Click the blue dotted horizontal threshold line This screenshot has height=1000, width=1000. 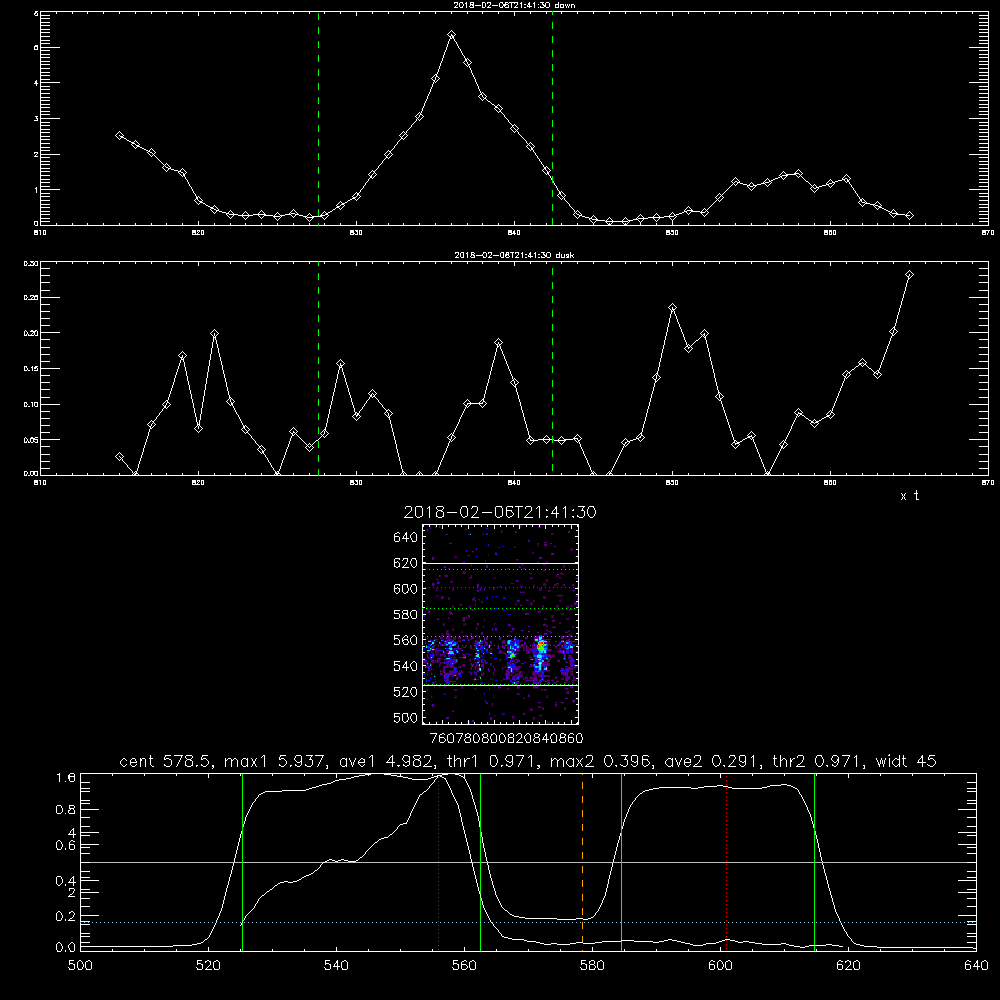coord(528,922)
